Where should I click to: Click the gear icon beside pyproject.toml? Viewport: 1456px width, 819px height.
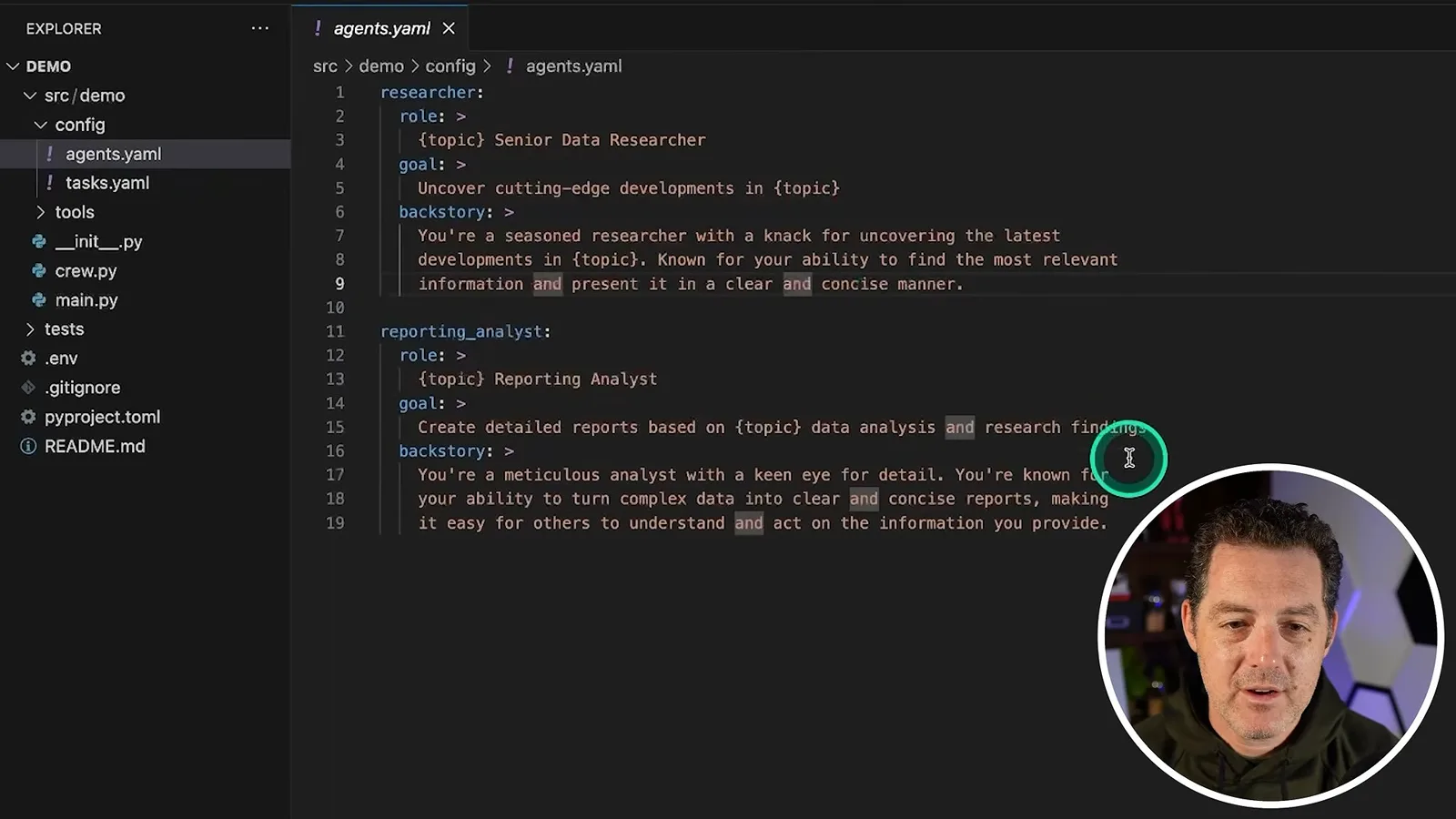(x=28, y=417)
